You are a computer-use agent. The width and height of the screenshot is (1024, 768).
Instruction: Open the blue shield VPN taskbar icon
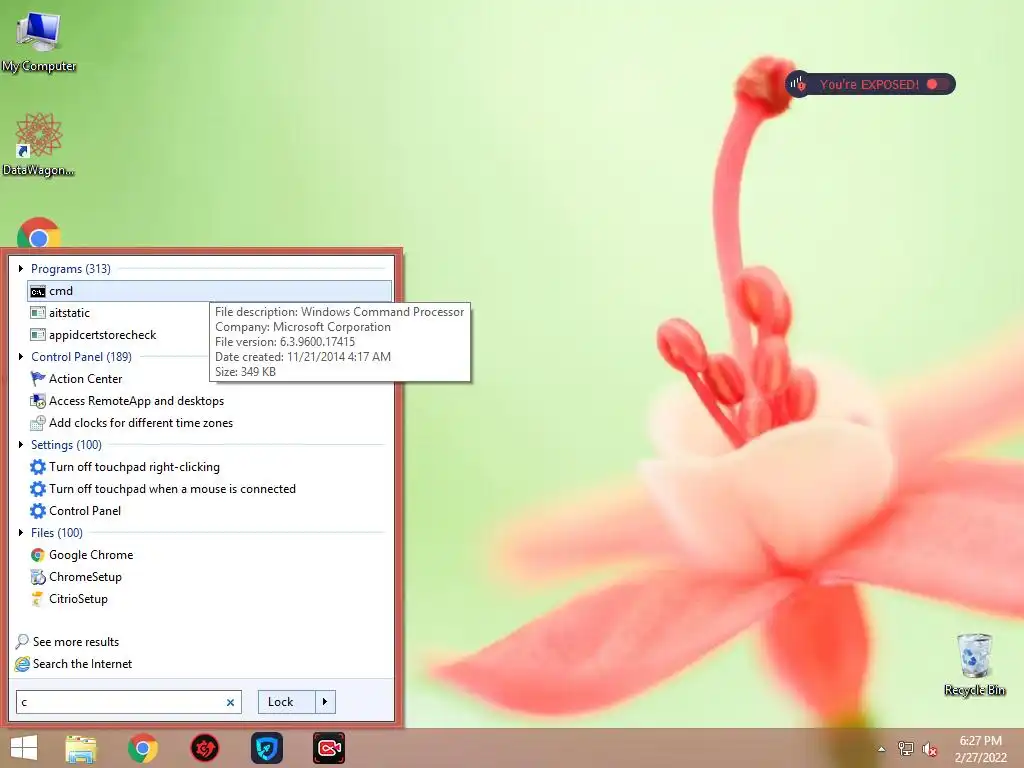click(266, 748)
